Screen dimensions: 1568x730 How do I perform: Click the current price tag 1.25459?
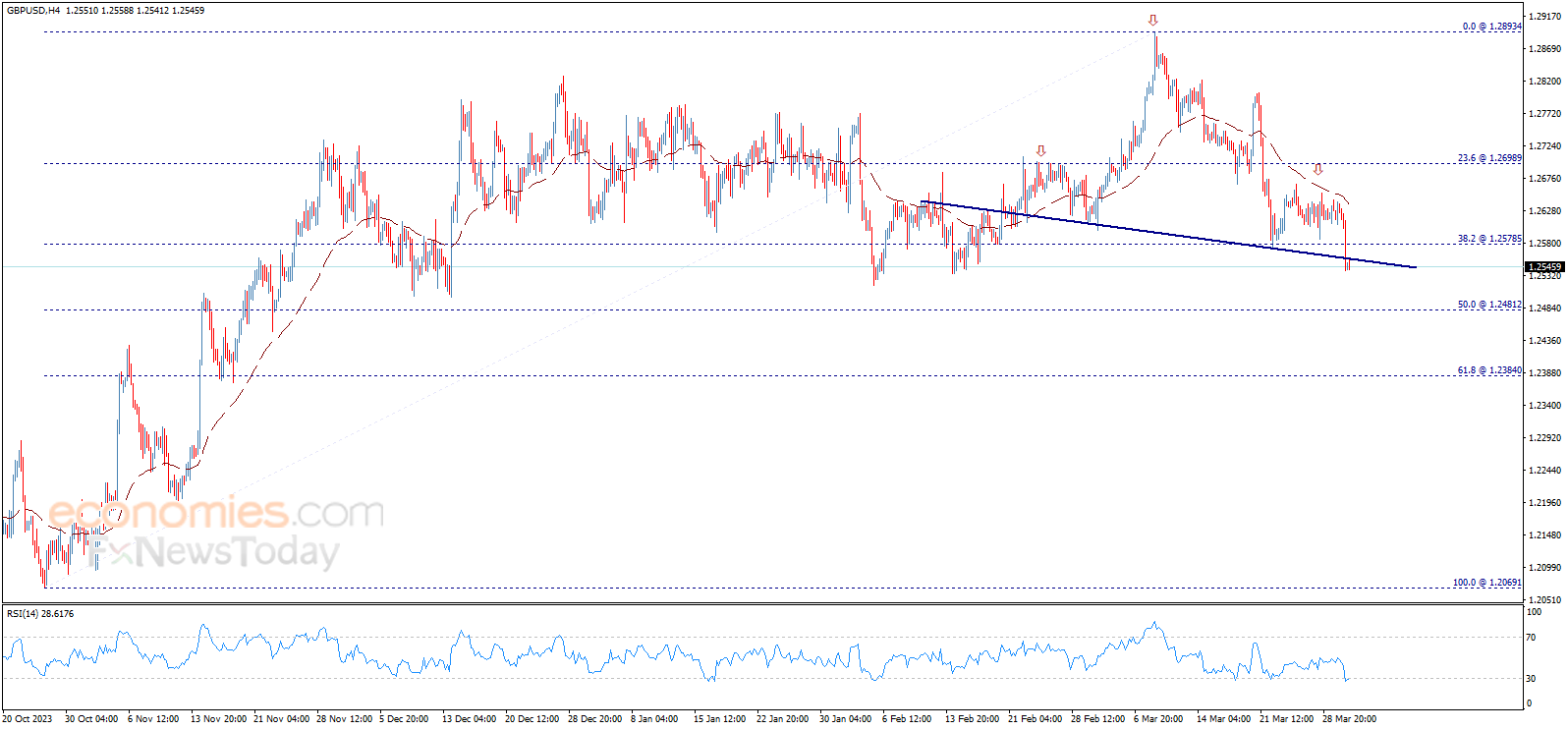coord(1544,267)
